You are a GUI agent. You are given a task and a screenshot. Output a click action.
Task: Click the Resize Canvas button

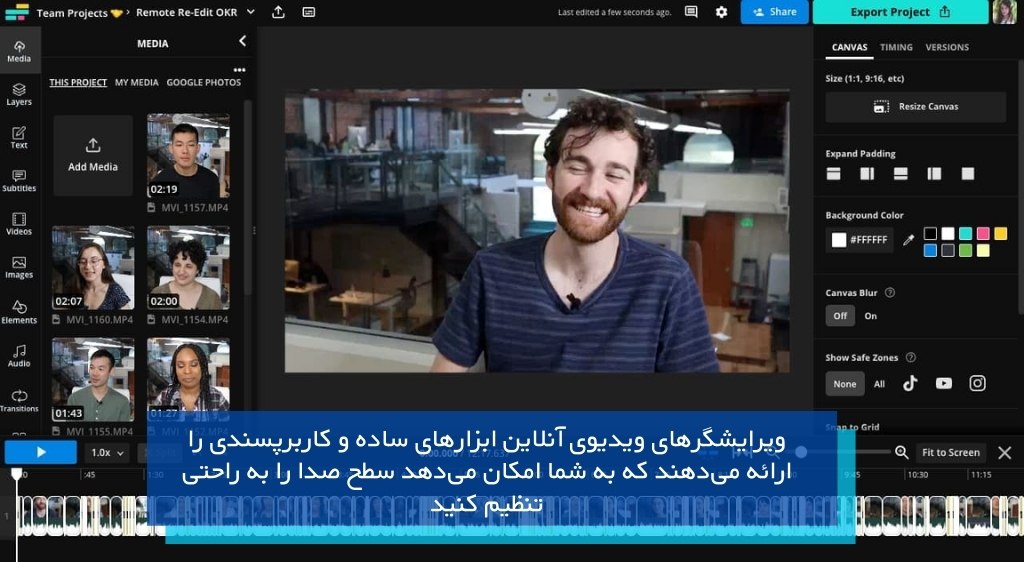click(x=916, y=106)
